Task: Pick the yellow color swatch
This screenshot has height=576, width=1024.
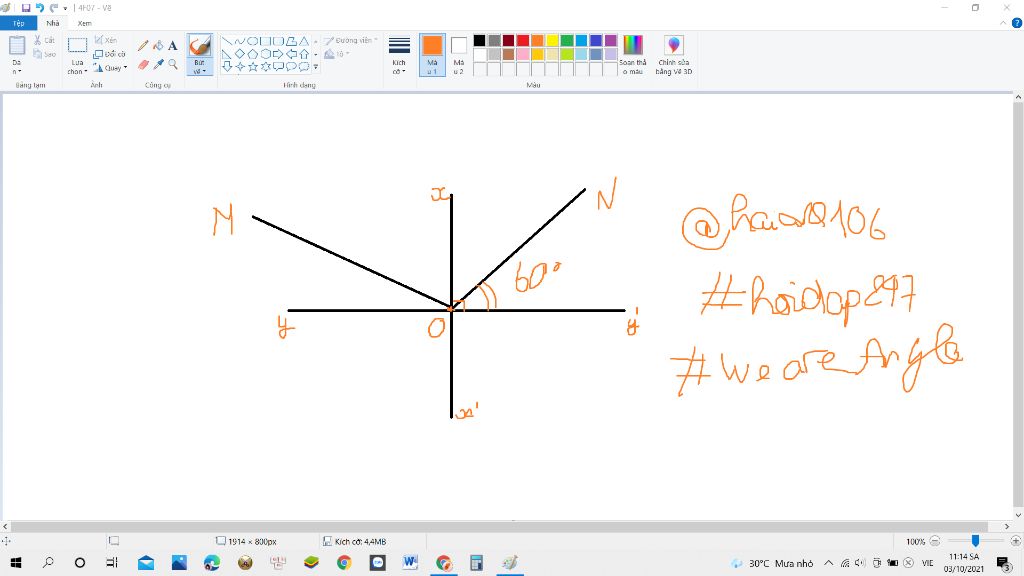Action: pos(552,40)
